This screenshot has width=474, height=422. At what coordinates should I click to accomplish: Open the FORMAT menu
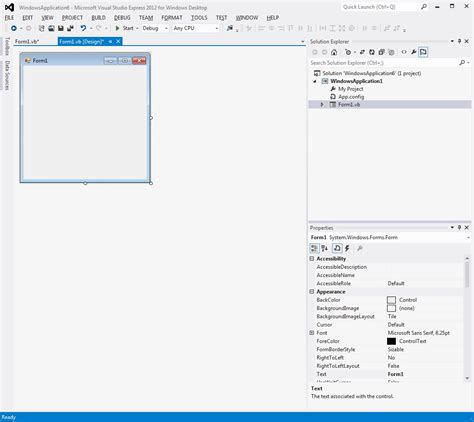click(172, 18)
